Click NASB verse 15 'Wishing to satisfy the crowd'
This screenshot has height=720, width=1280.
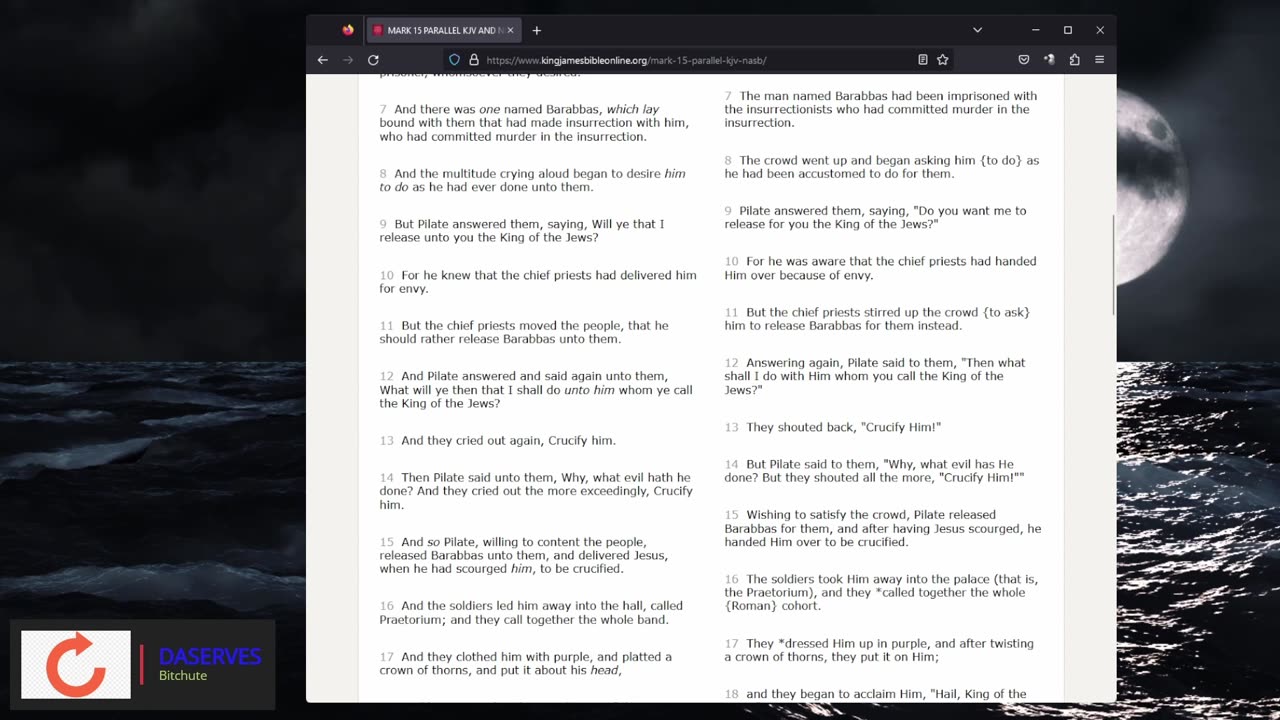pyautogui.click(x=883, y=529)
